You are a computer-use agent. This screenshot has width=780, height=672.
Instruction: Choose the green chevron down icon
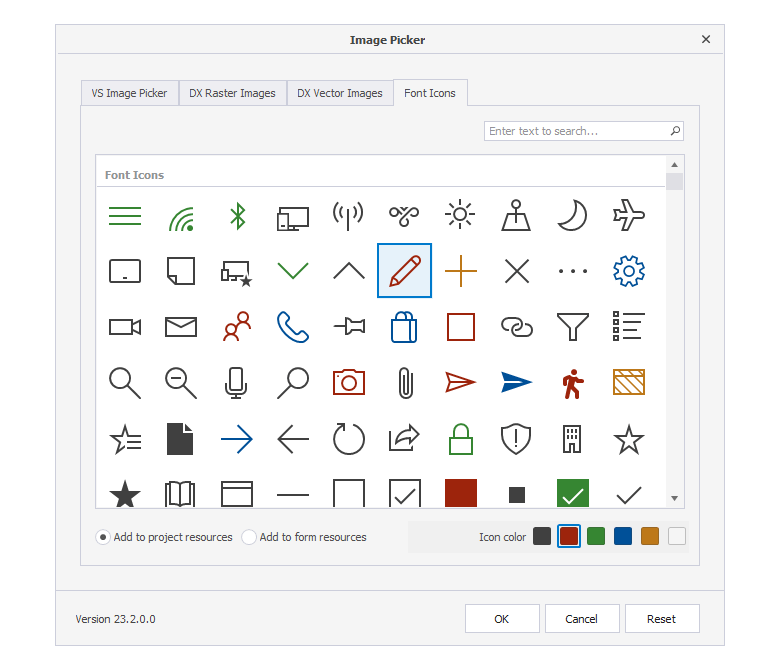[x=292, y=271]
